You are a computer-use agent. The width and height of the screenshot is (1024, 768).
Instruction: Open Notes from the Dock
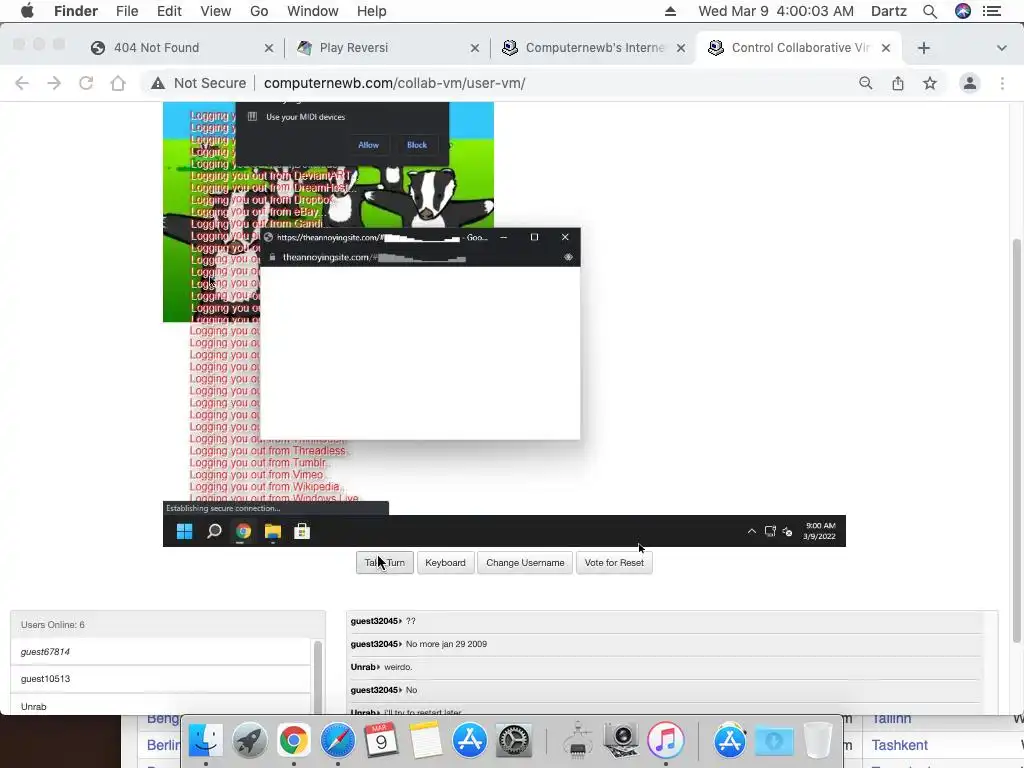coord(425,741)
